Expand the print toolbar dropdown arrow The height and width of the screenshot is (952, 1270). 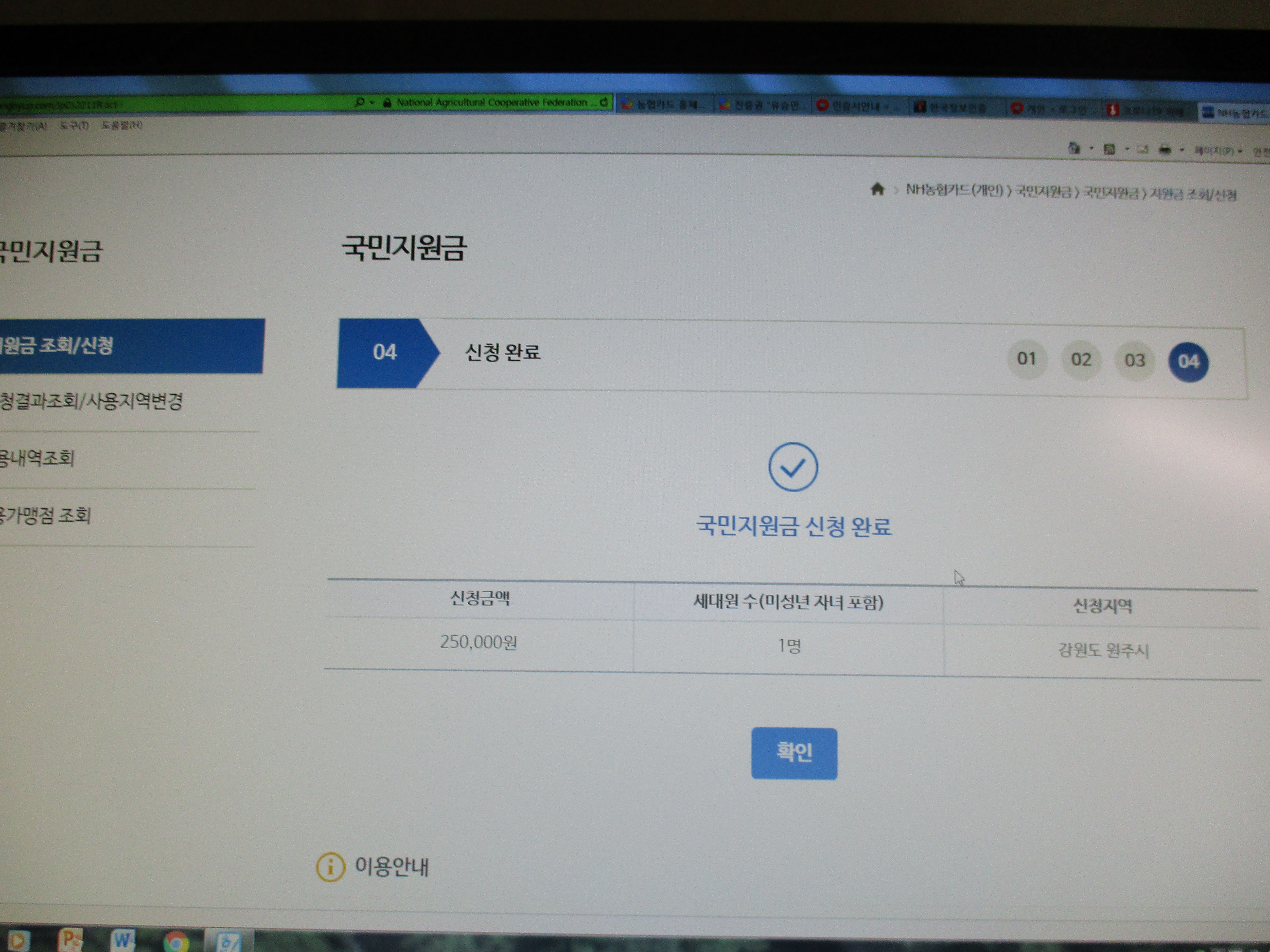click(1182, 150)
